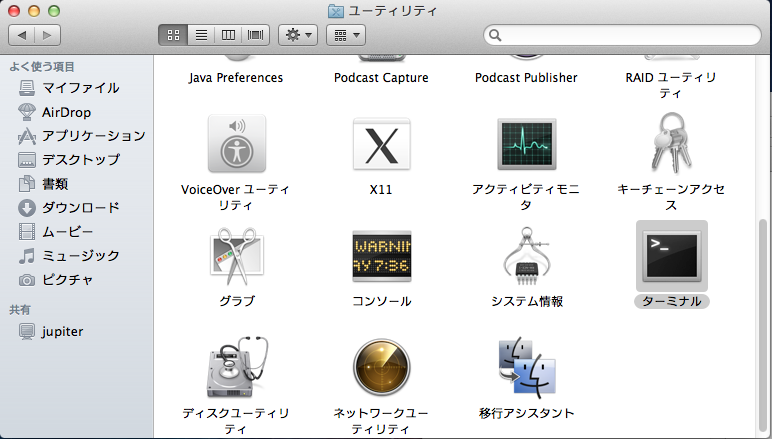
Task: Select the コンソール warning icon
Action: tap(382, 256)
